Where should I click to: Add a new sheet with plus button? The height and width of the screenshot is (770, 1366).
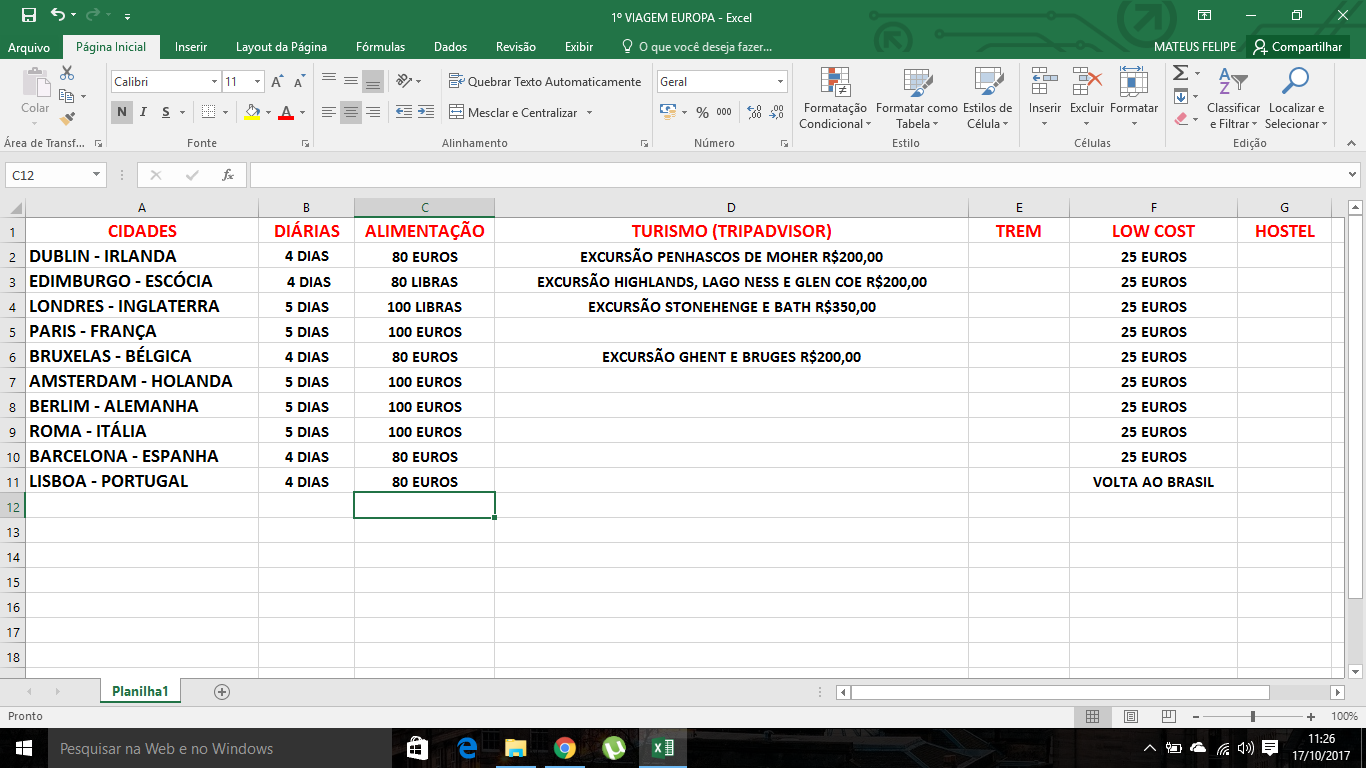click(222, 691)
